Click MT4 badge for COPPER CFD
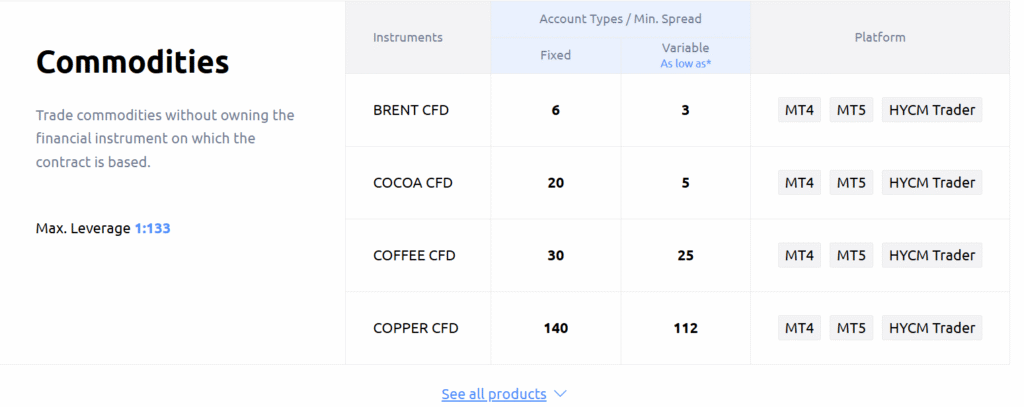Image resolution: width=1024 pixels, height=407 pixels. pyautogui.click(x=799, y=328)
